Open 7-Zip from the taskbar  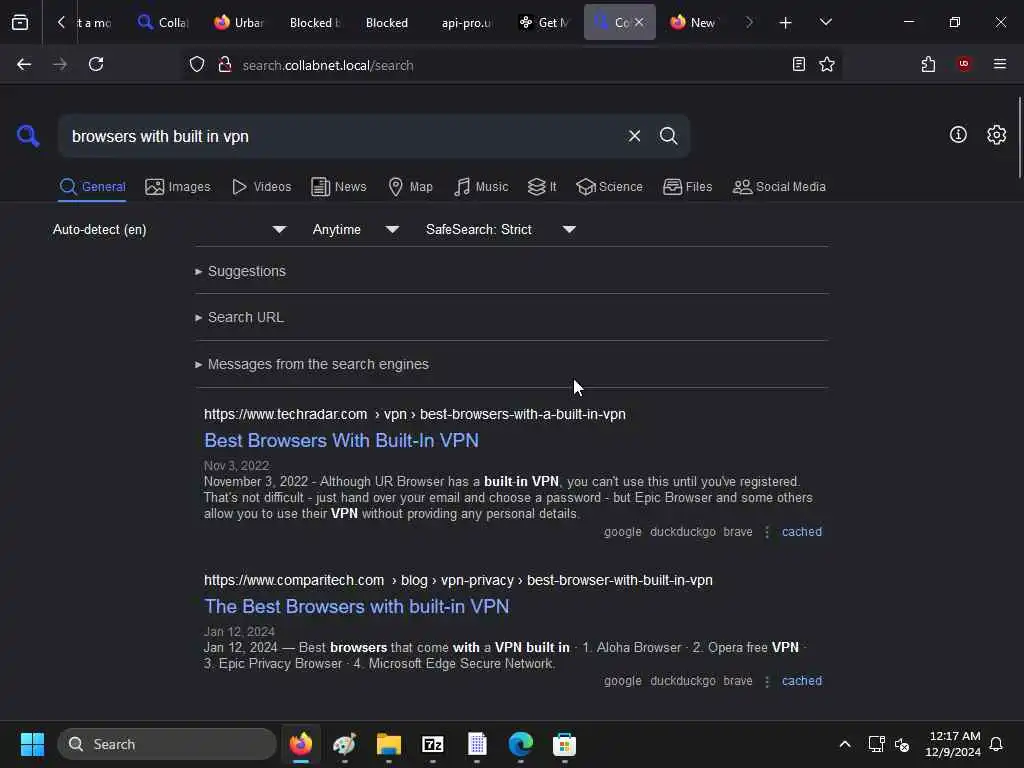[432, 744]
